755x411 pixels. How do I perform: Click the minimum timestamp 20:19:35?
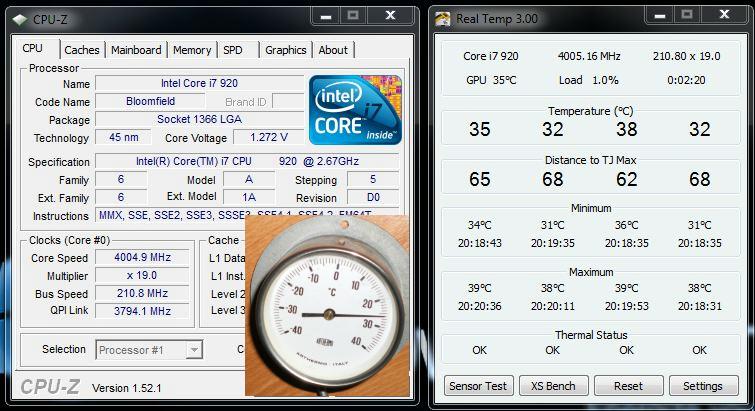553,243
